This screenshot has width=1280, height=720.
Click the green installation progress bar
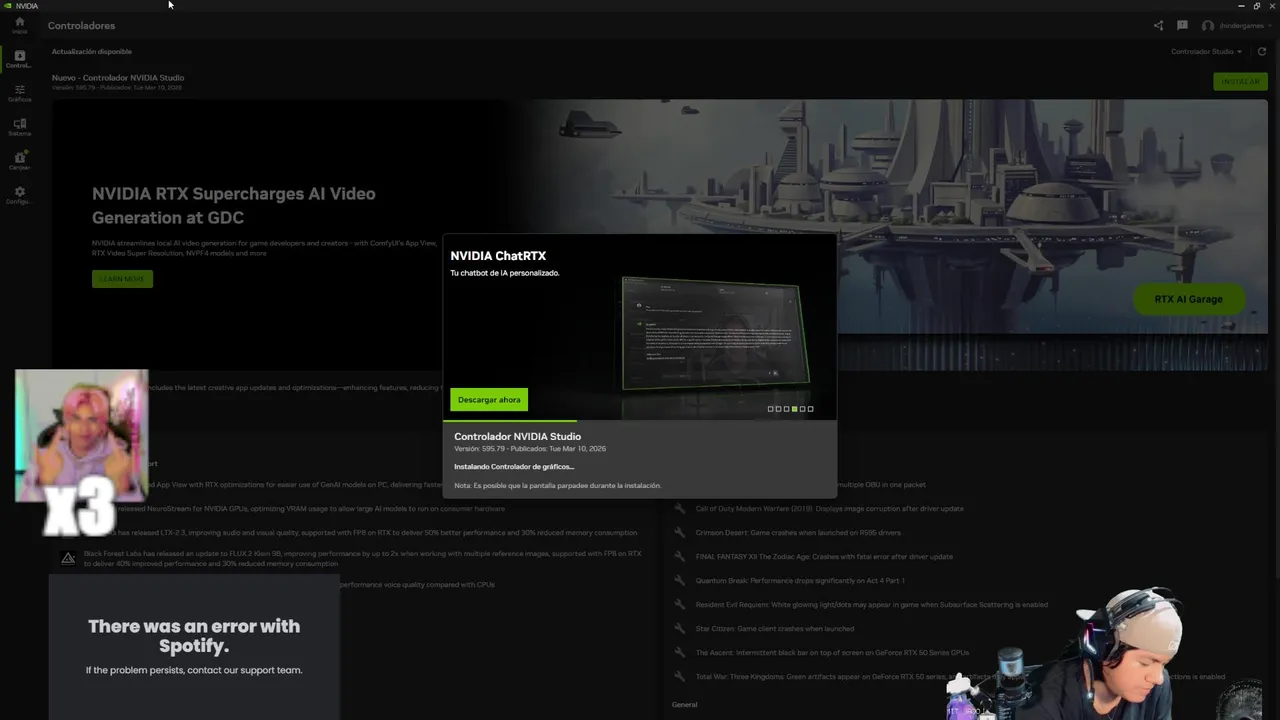[510, 421]
